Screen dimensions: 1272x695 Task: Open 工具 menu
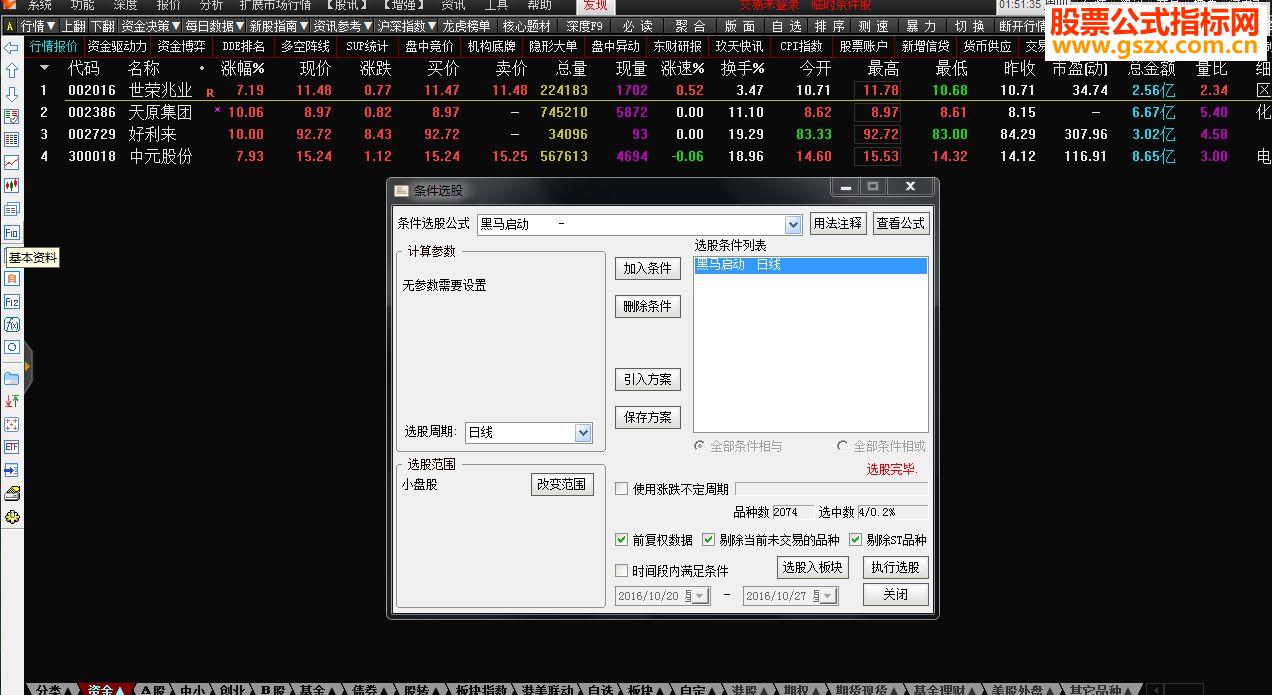click(x=497, y=5)
